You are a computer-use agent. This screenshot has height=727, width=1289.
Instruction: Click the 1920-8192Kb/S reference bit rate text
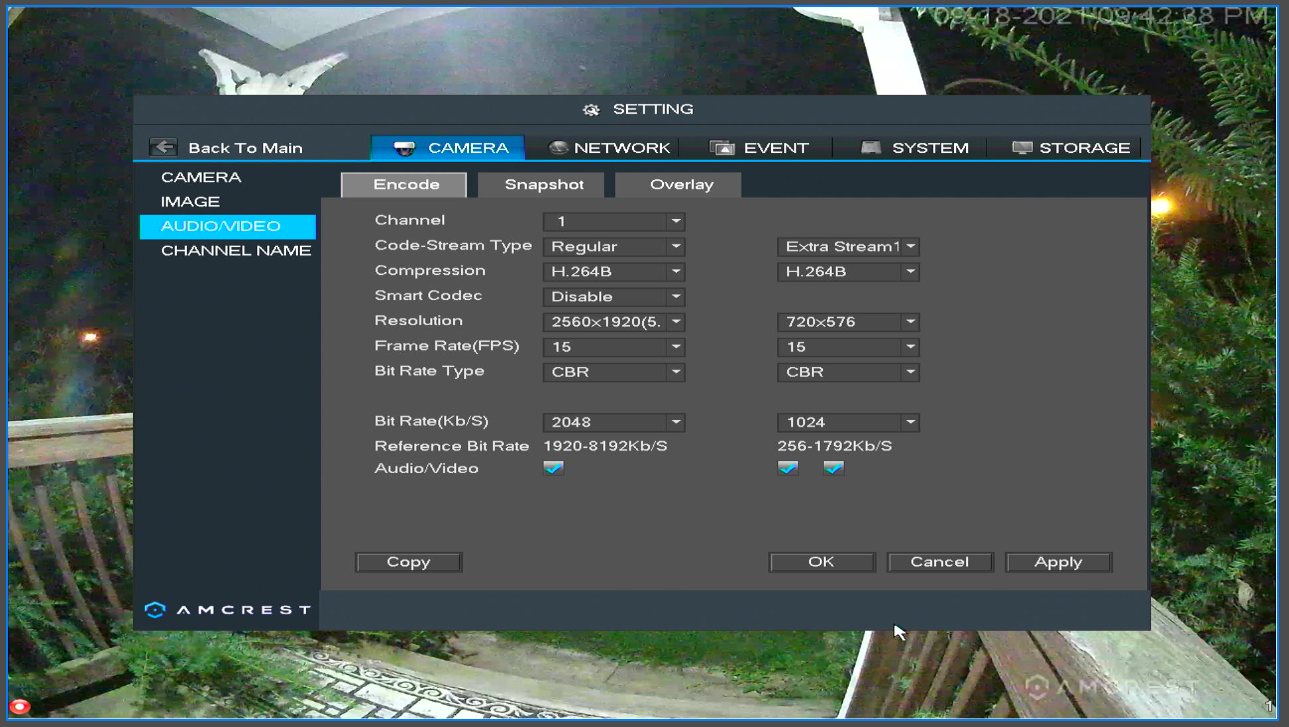coord(606,446)
